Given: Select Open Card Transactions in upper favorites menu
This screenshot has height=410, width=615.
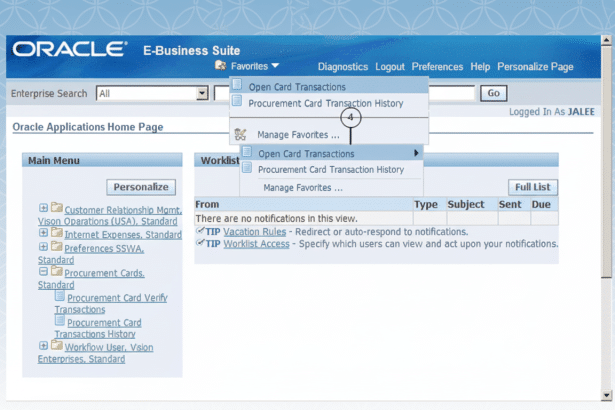Looking at the screenshot, I should point(297,87).
